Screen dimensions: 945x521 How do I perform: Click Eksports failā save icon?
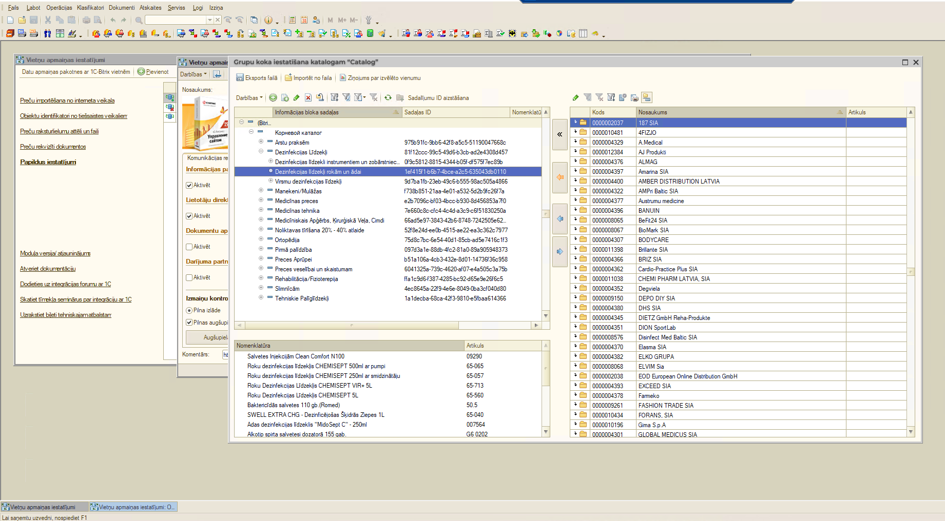tap(240, 78)
